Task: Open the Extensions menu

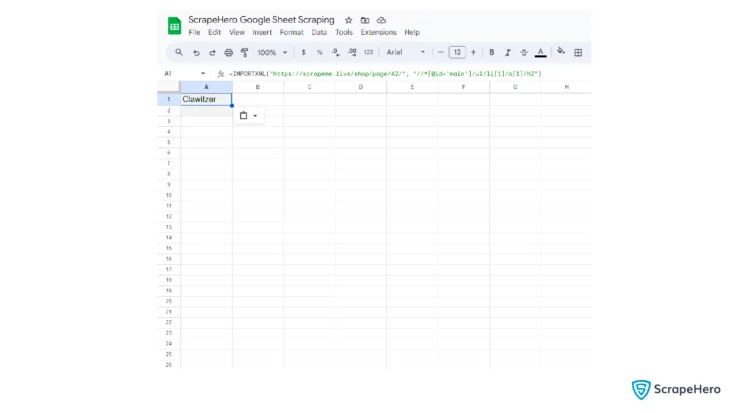Action: (x=378, y=32)
